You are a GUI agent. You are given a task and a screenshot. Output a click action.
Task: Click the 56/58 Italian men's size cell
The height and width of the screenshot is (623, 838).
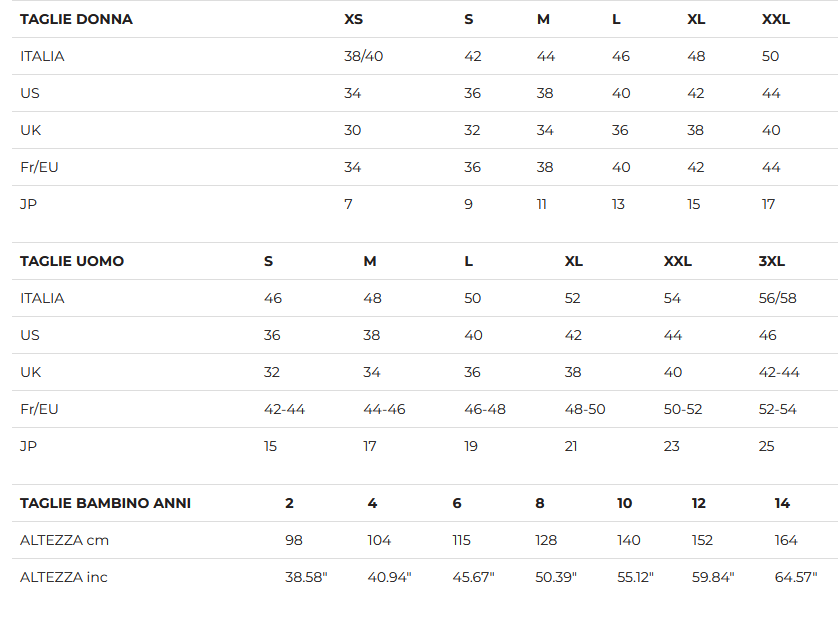[x=778, y=298]
